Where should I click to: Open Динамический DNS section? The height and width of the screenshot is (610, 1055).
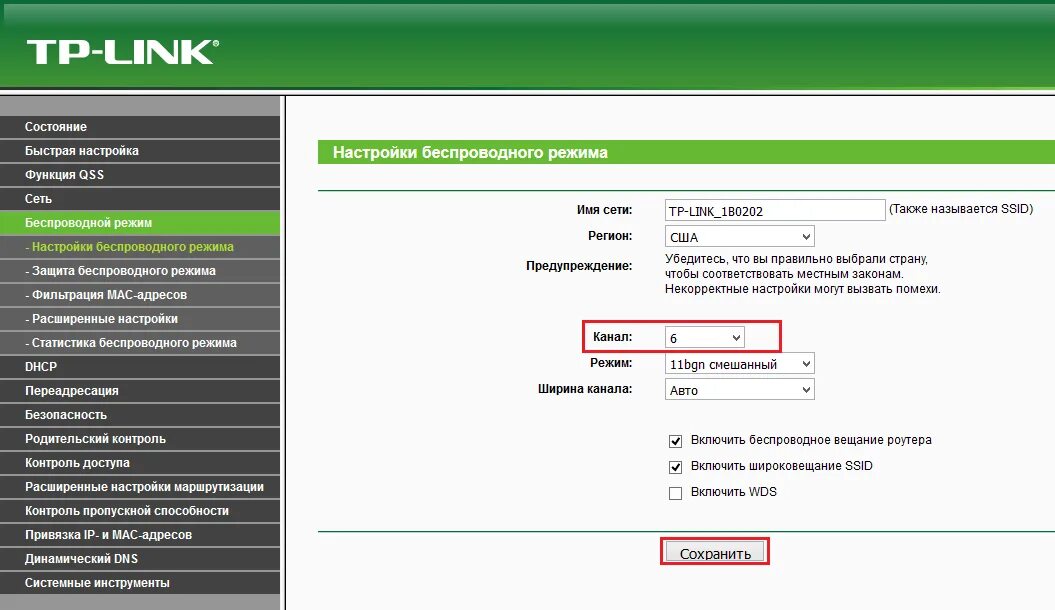pyautogui.click(x=140, y=559)
